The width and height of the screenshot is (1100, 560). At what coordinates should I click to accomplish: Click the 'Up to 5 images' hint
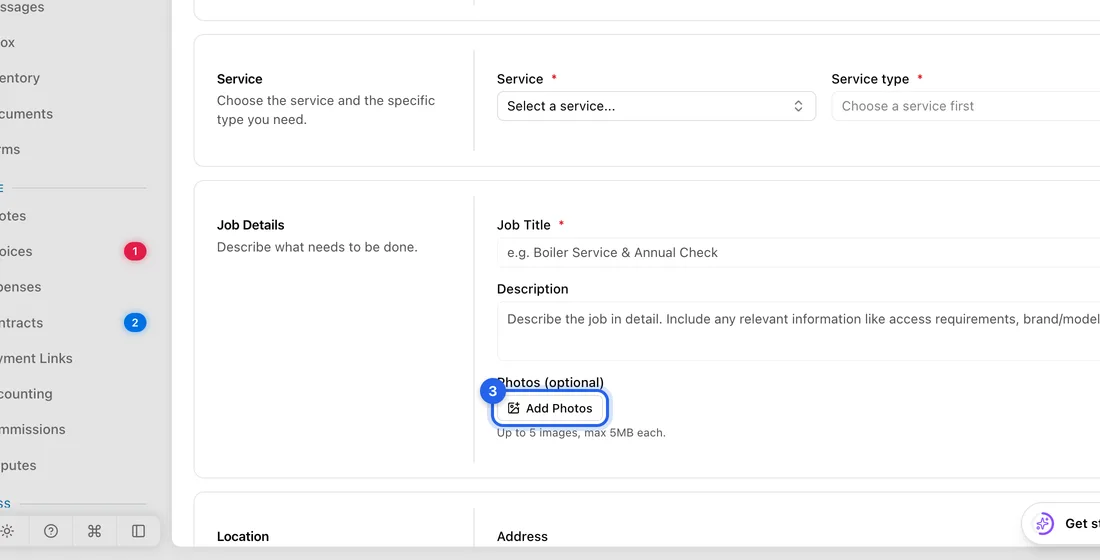pos(581,433)
